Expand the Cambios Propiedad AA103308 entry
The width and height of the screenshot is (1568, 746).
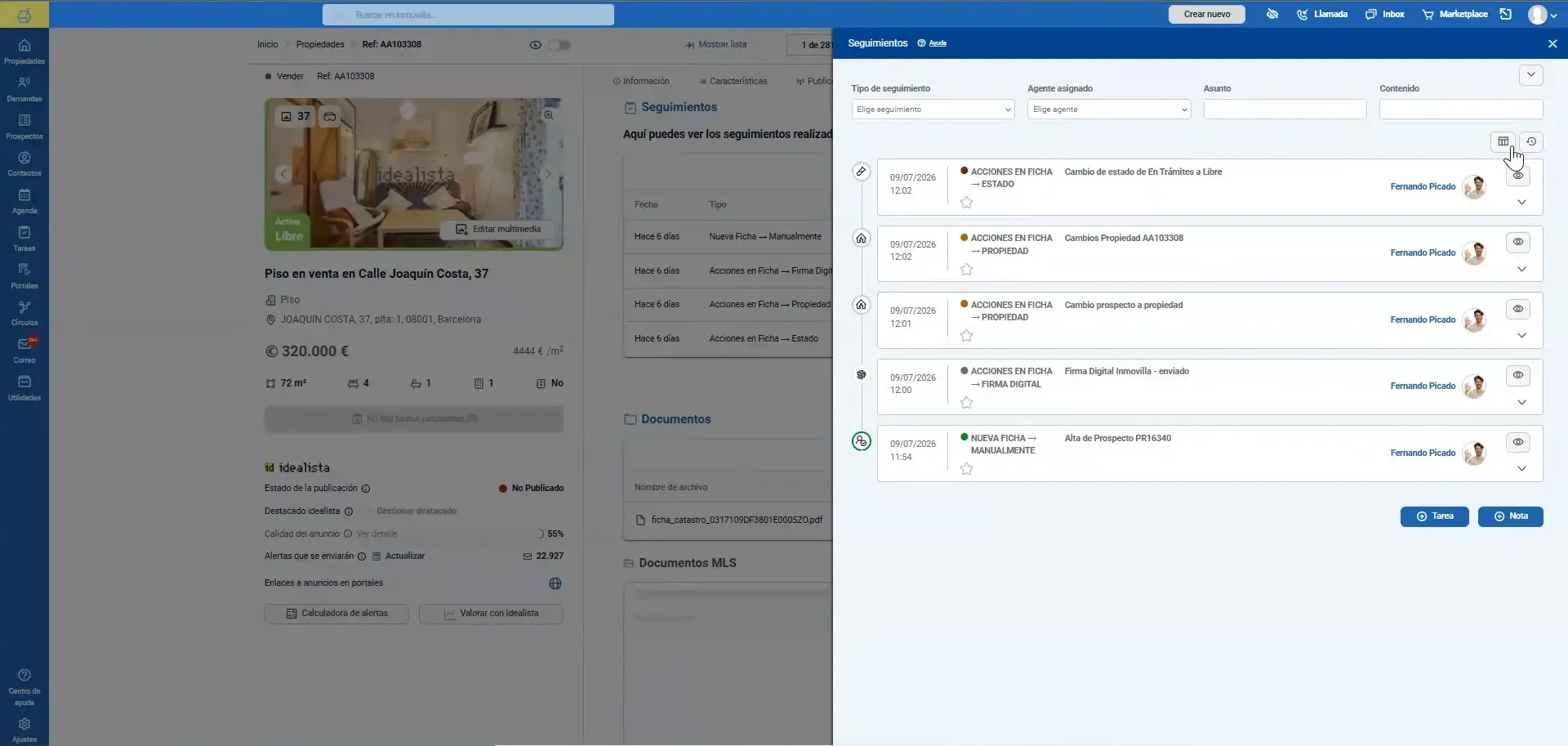(1521, 270)
